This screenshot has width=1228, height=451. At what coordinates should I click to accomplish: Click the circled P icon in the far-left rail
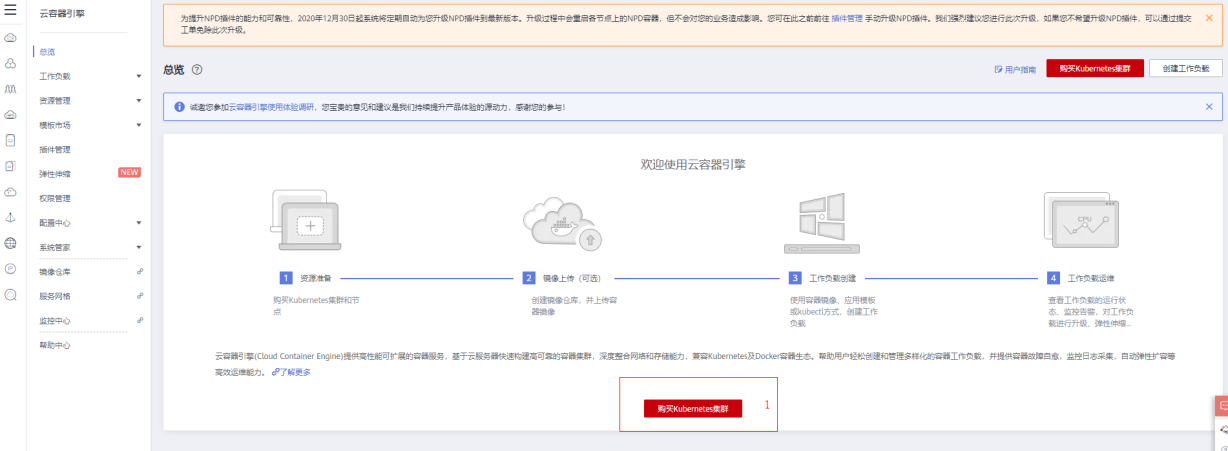(x=11, y=269)
